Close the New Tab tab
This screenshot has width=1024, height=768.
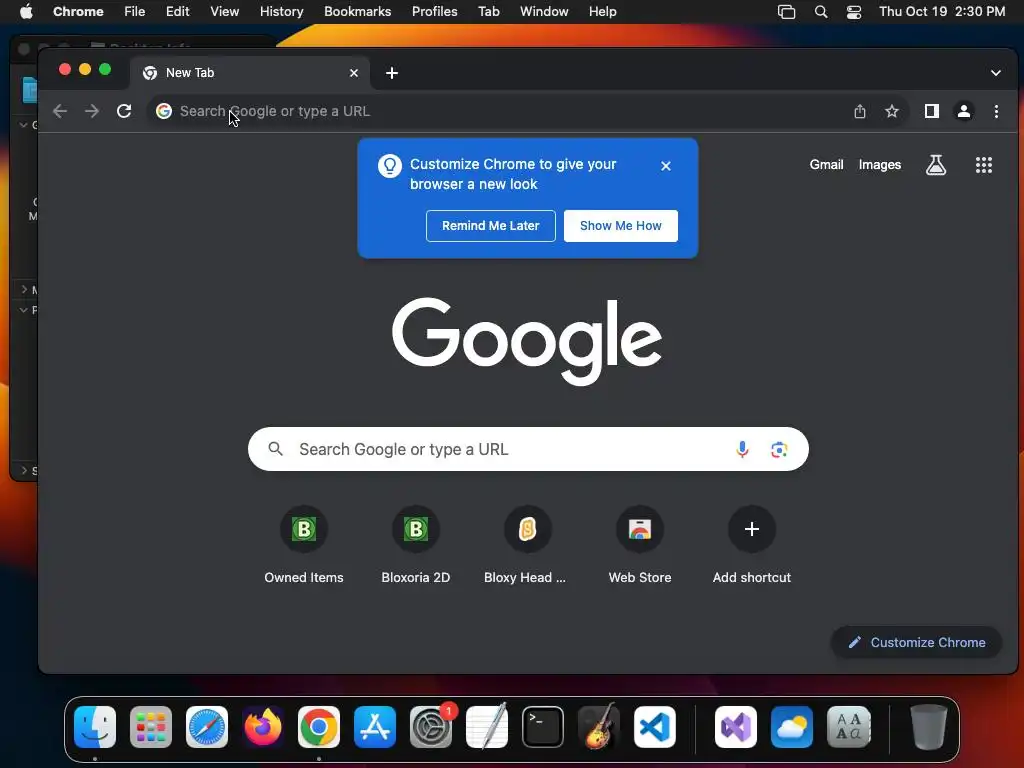pyautogui.click(x=354, y=73)
